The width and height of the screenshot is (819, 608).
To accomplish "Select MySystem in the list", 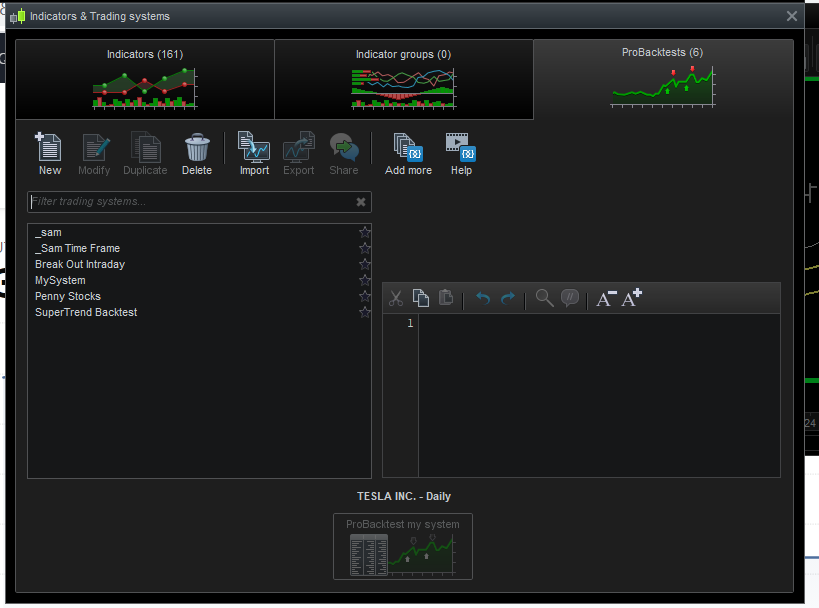I will point(199,280).
